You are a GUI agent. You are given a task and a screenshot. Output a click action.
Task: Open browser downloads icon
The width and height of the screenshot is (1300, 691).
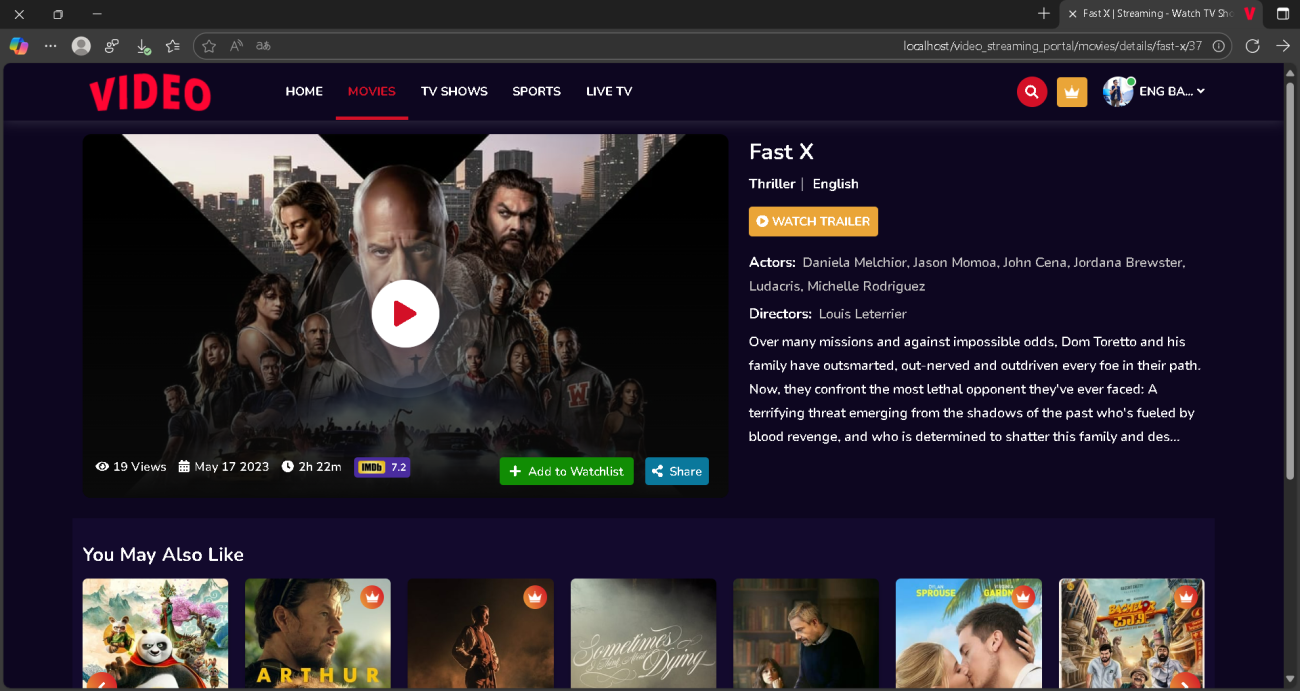(143, 46)
